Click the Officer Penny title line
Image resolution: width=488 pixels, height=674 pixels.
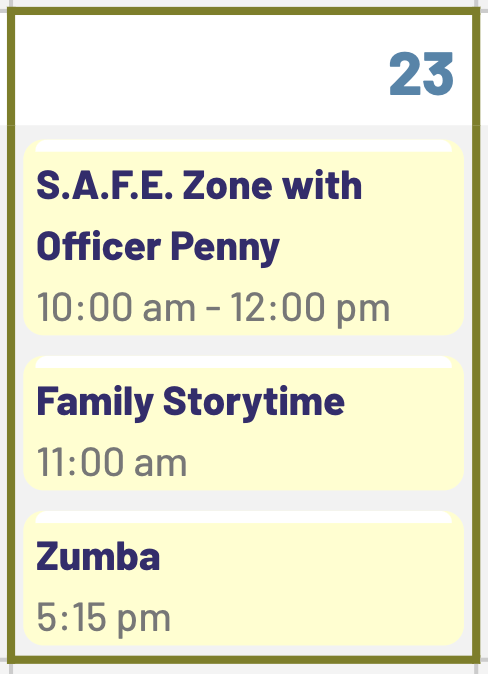tap(158, 246)
